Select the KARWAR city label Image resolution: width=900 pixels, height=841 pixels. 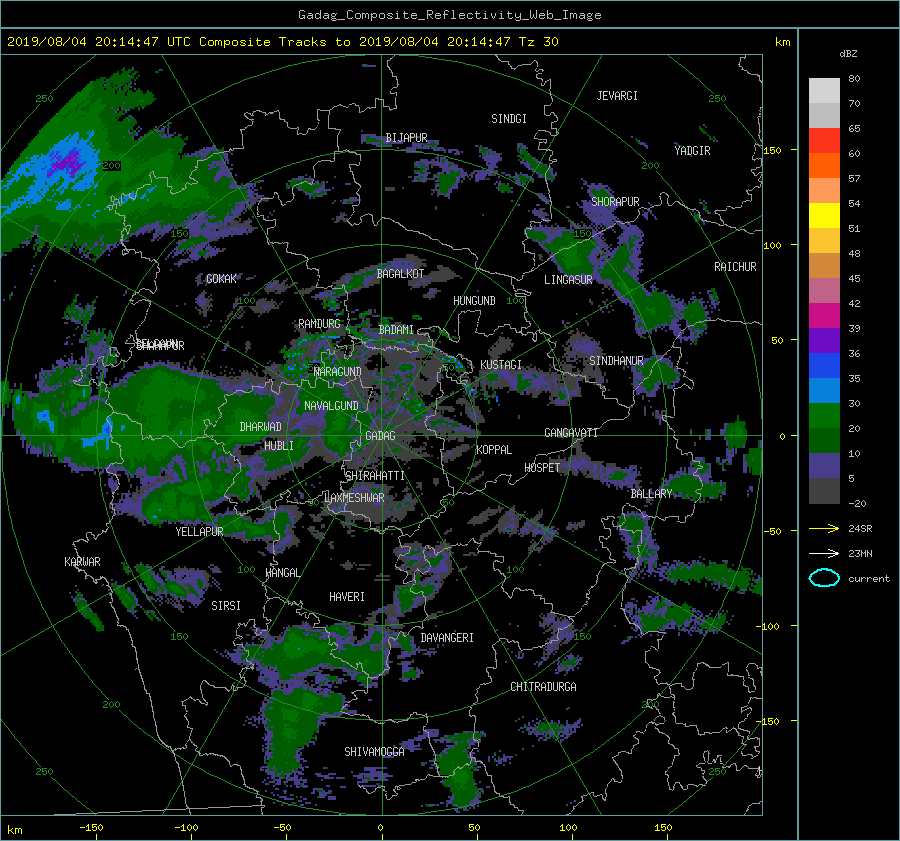click(82, 562)
